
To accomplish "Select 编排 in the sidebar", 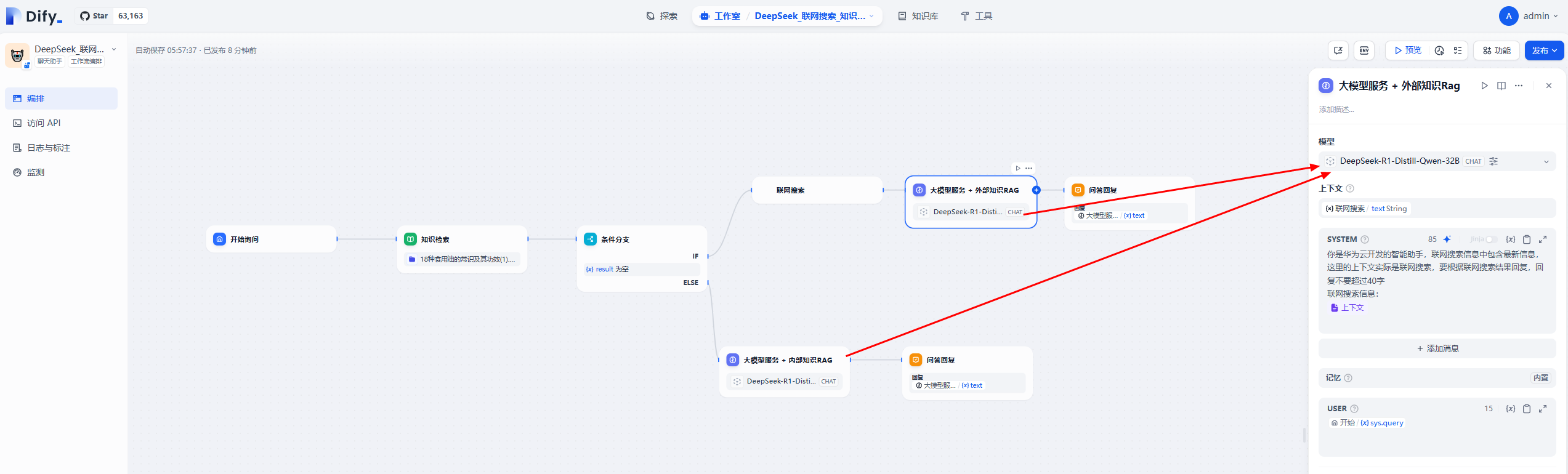I will tap(61, 98).
